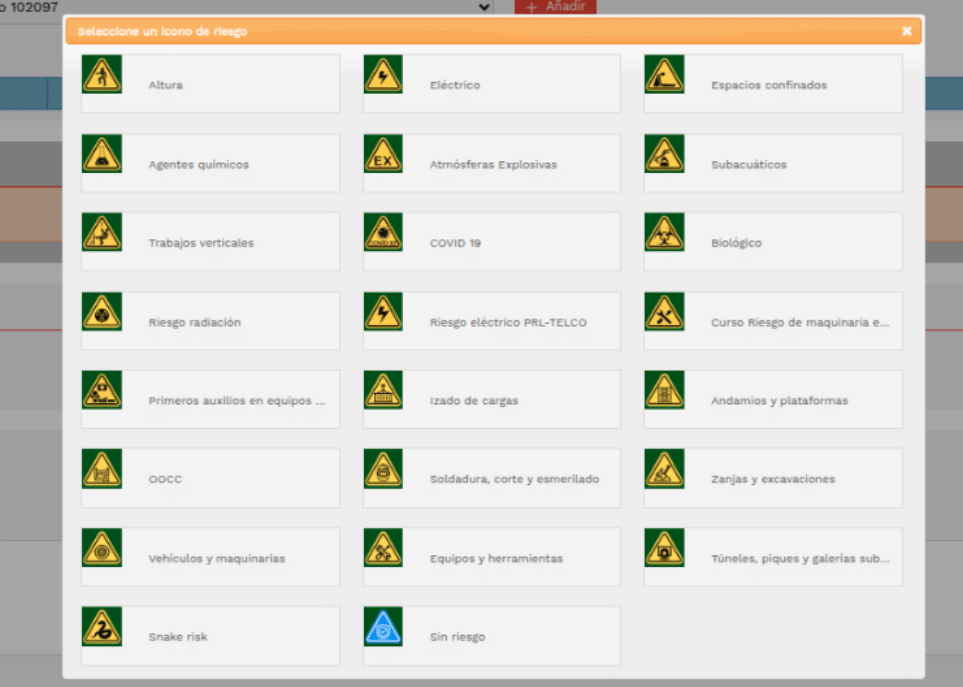Select the blue Sin riesgo icon
Screen dimensions: 963x687
click(x=383, y=626)
